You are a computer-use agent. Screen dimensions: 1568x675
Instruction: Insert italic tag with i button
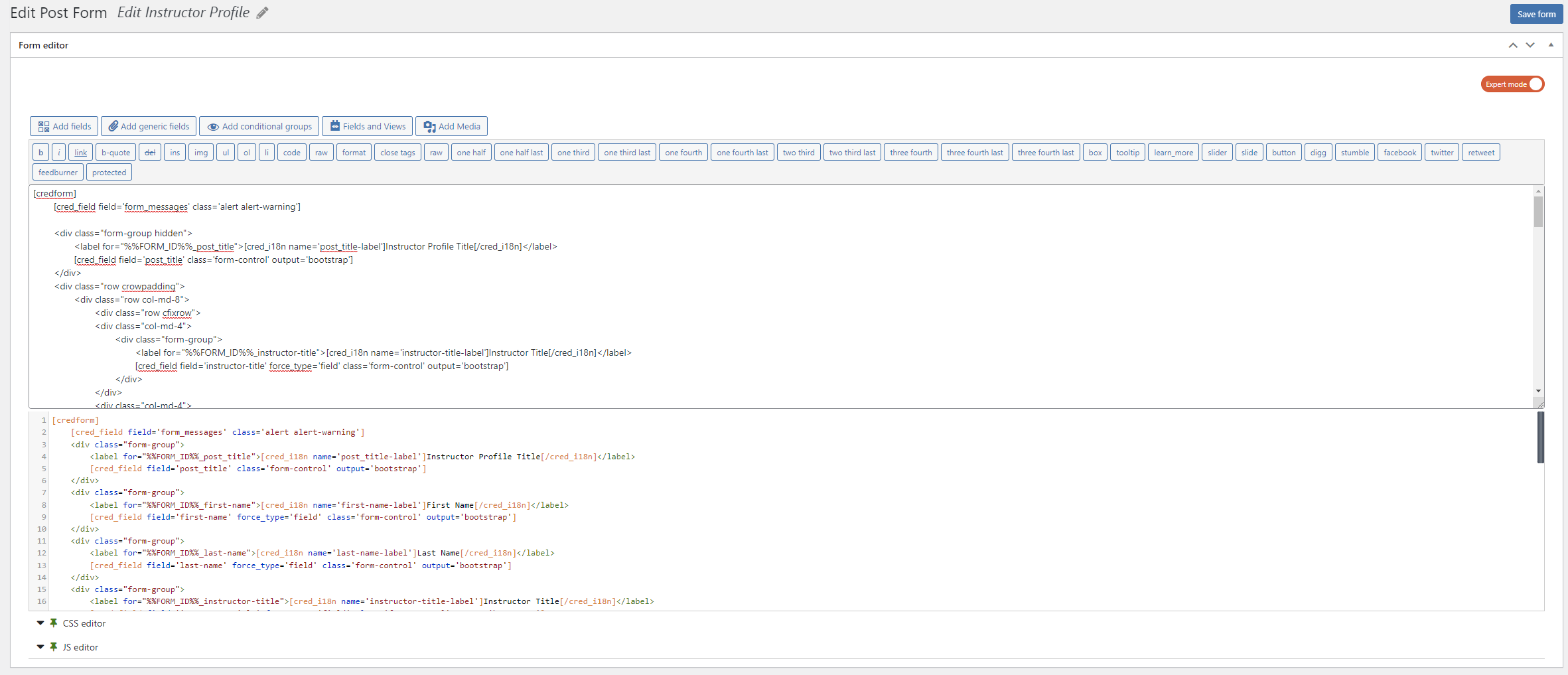click(59, 153)
